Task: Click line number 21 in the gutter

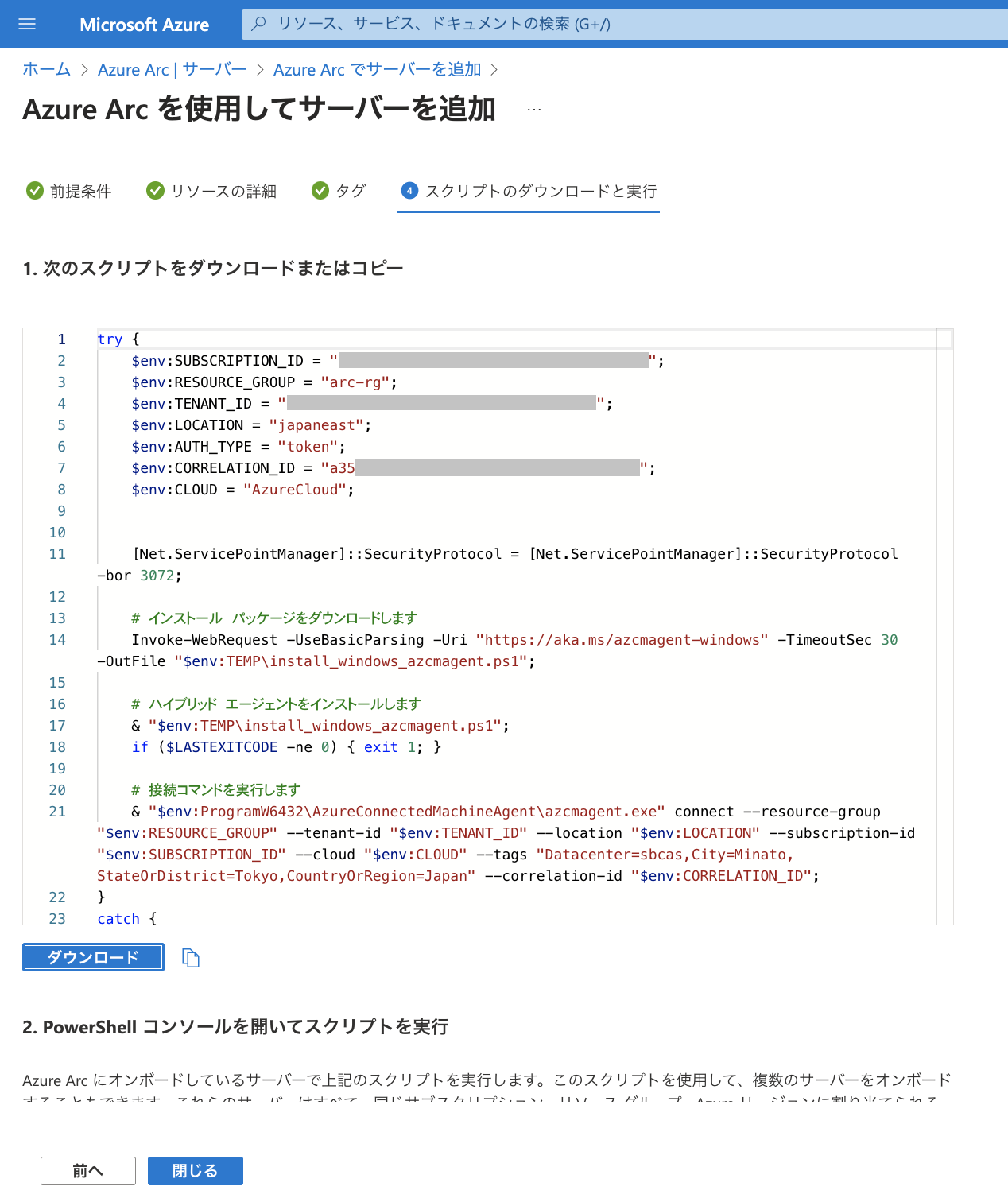Action: tap(57, 812)
